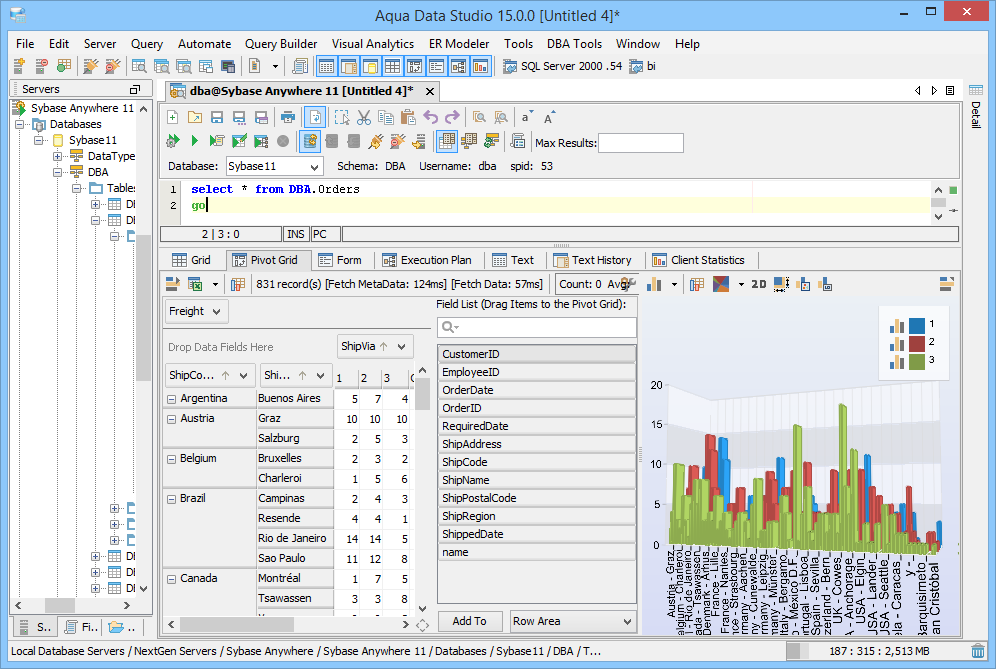Toggle the yellow cylinder view button in main toolbar
This screenshot has width=996, height=669.
pyautogui.click(x=370, y=66)
